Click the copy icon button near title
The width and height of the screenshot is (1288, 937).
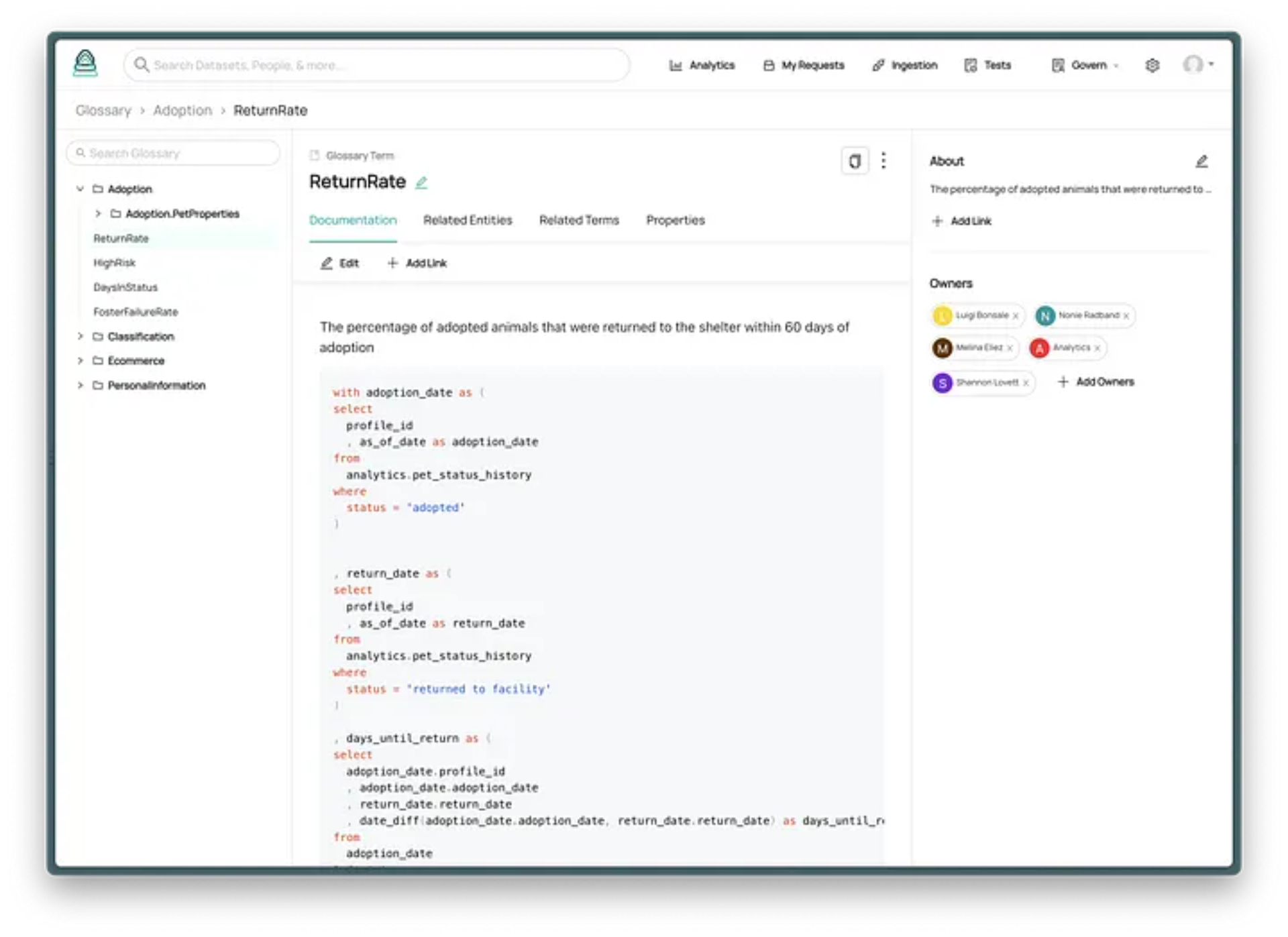[855, 161]
